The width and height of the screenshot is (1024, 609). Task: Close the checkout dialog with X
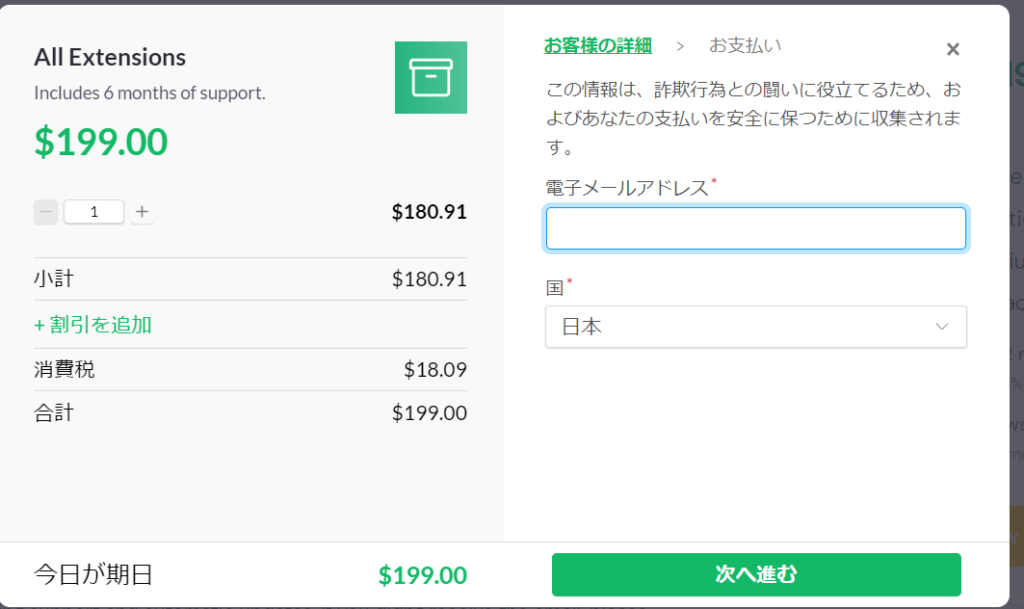pos(953,49)
